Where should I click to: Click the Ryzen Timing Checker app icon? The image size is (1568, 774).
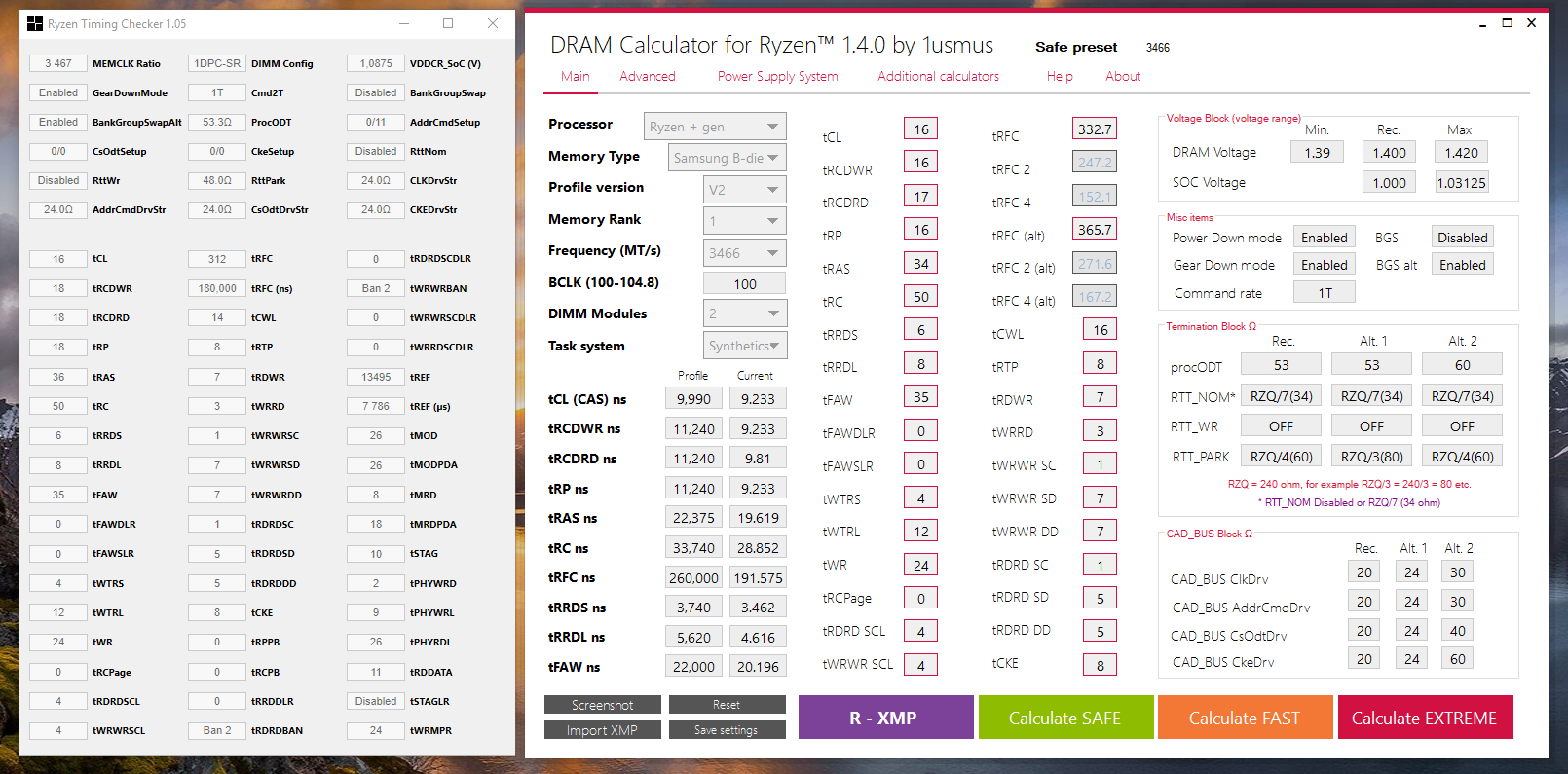click(x=35, y=23)
